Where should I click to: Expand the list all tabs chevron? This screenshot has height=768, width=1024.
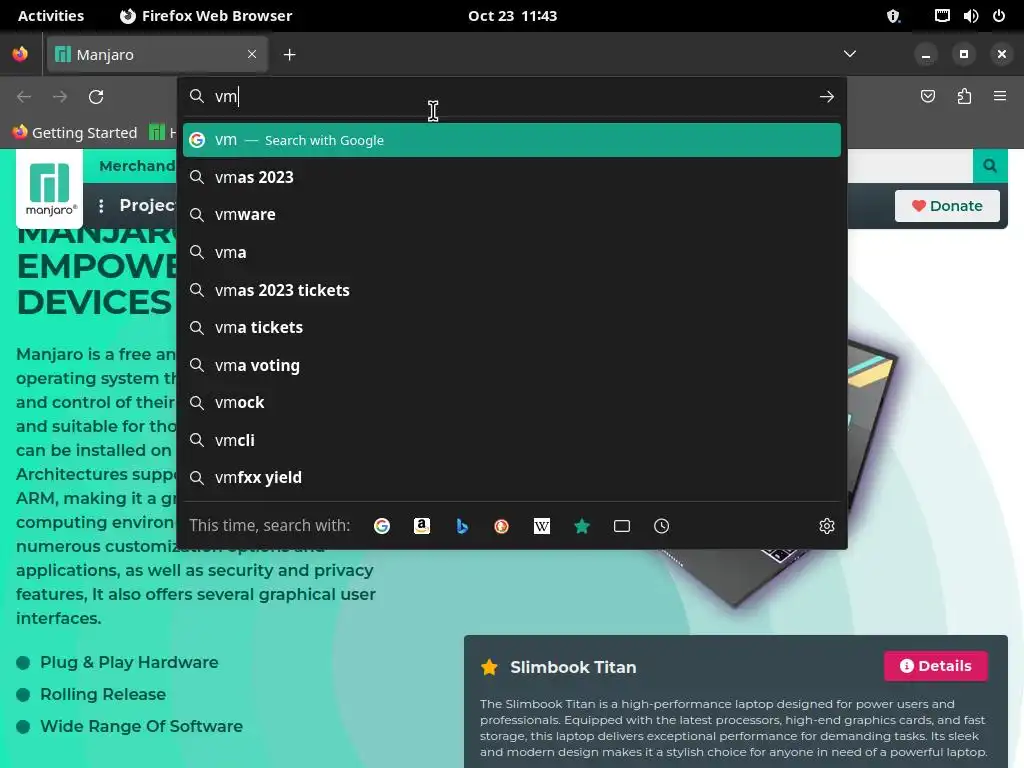(850, 54)
